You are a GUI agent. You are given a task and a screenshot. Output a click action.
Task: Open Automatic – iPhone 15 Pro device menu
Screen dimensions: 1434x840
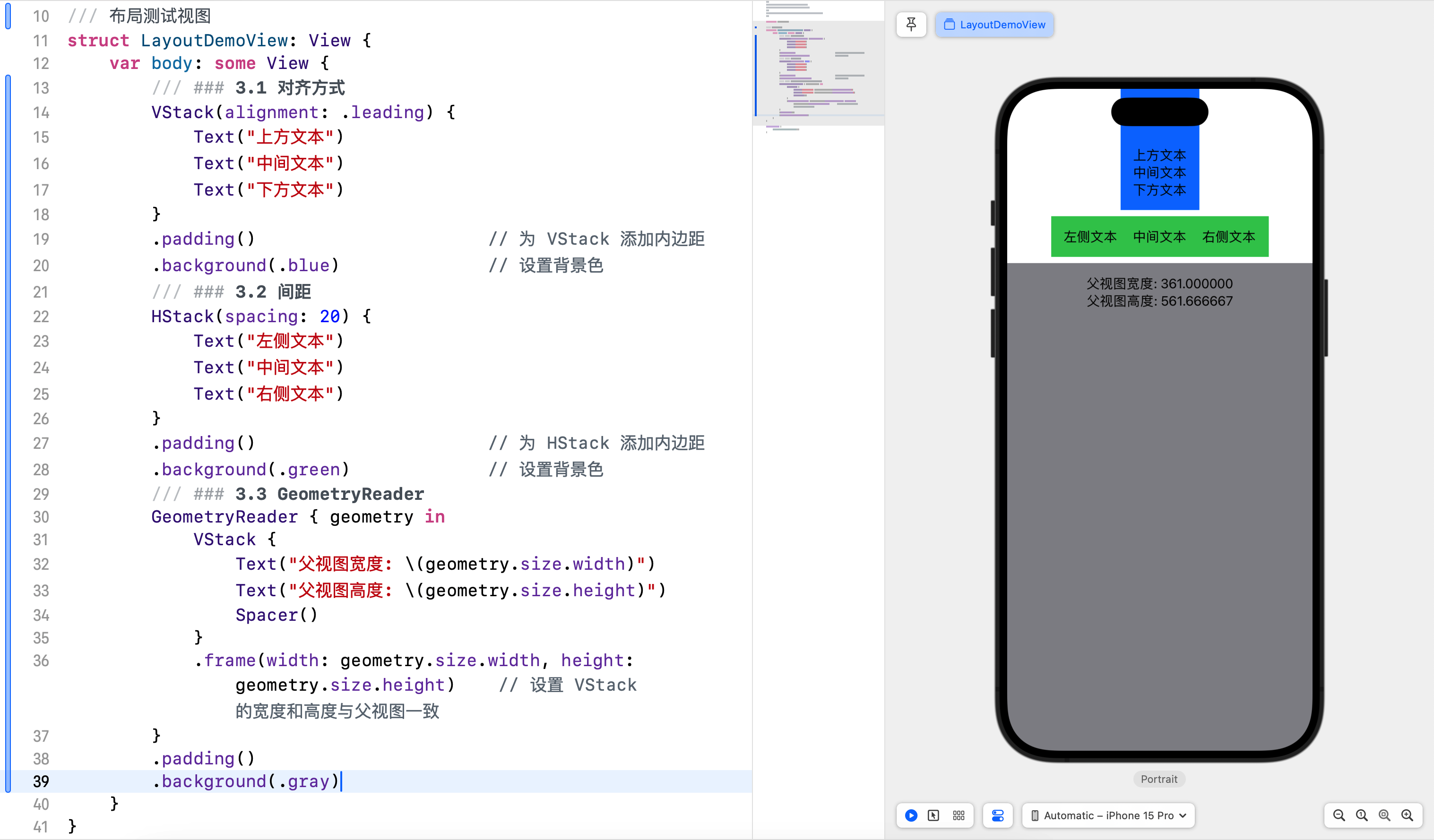[1108, 815]
